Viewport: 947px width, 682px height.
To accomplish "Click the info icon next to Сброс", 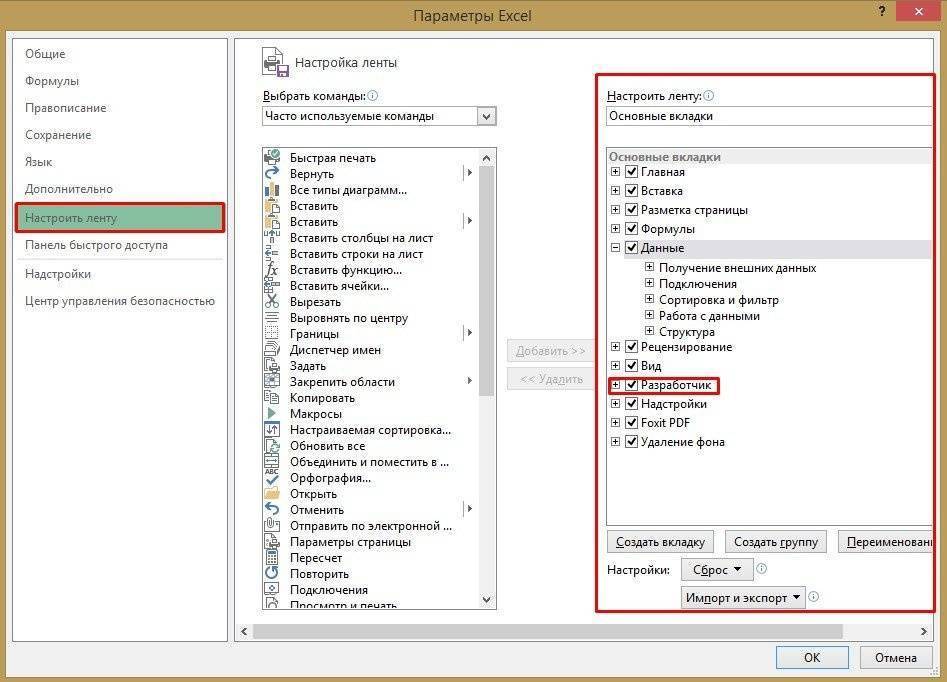I will coord(762,569).
